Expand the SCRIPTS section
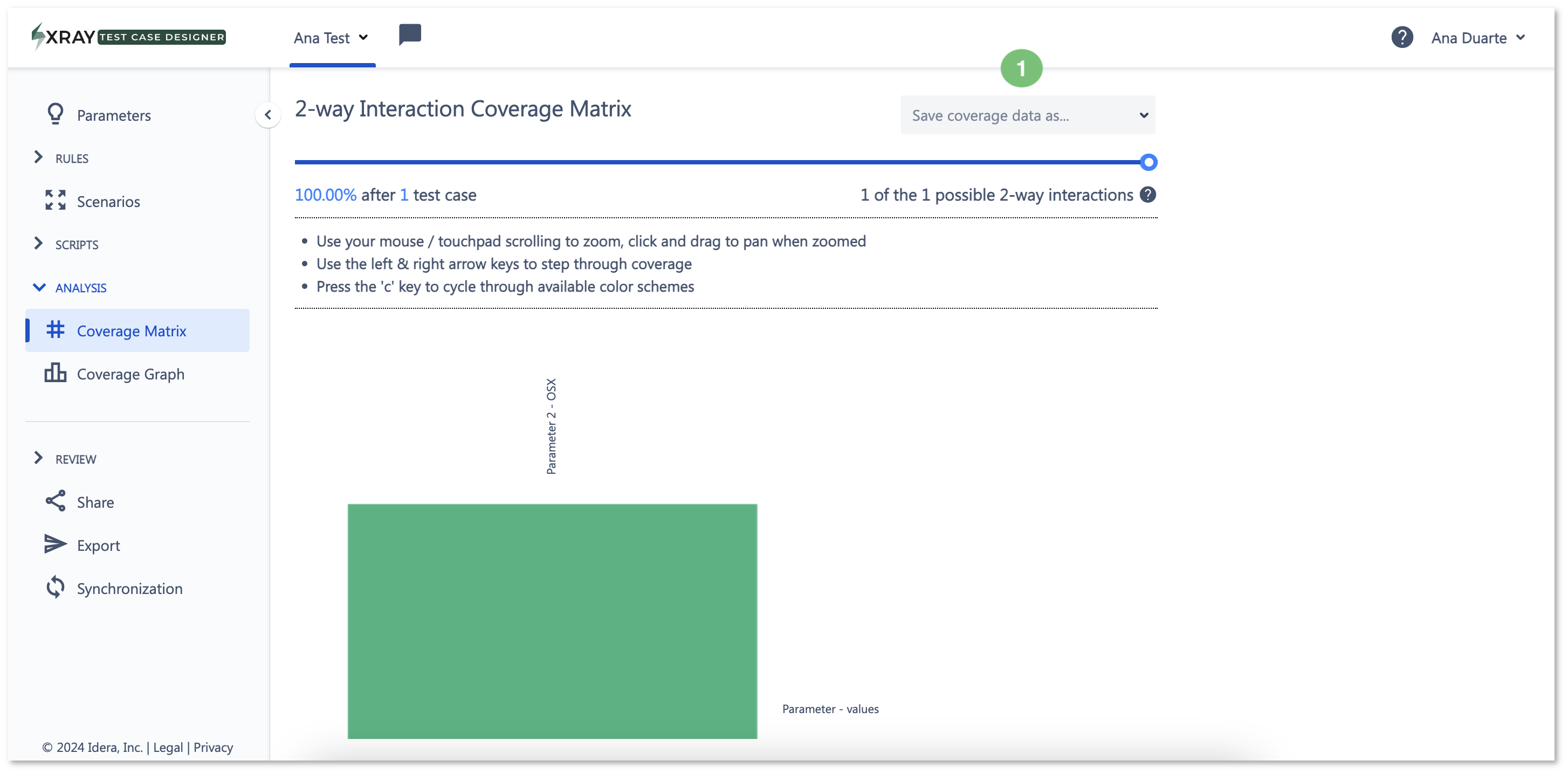 click(66, 245)
